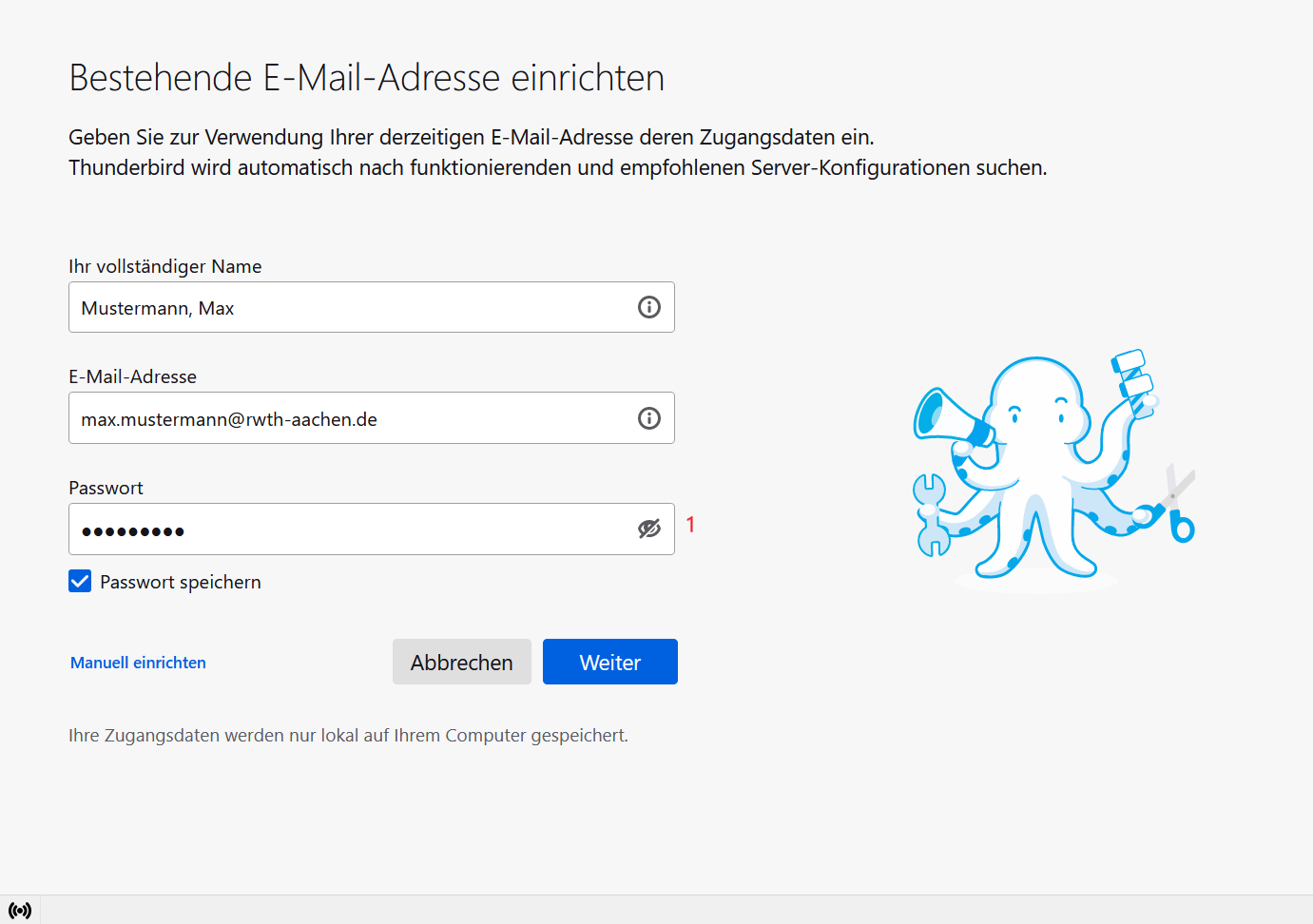Click the "Passwort speichern" label text
1313x924 pixels.
(180, 582)
